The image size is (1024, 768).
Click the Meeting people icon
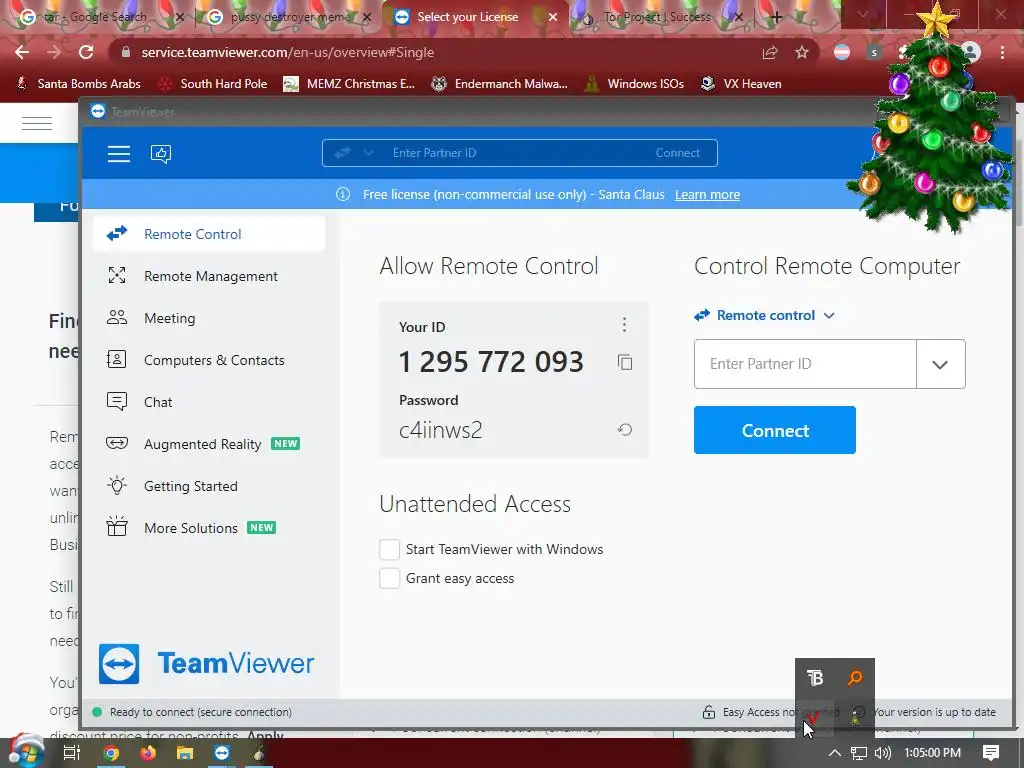[x=117, y=317]
